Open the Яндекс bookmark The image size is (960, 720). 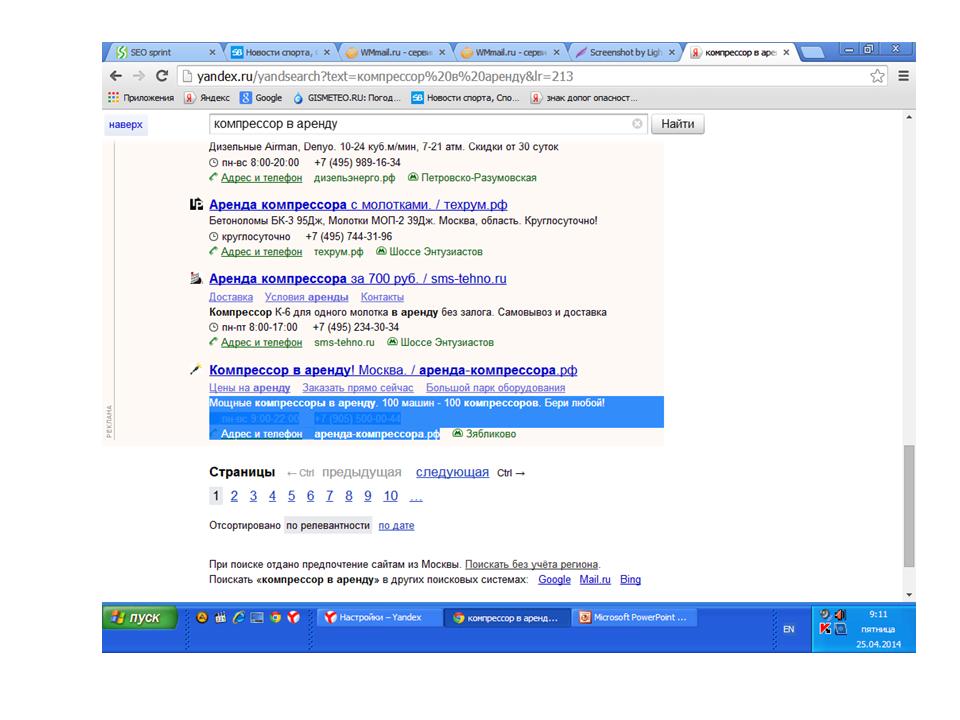[207, 98]
